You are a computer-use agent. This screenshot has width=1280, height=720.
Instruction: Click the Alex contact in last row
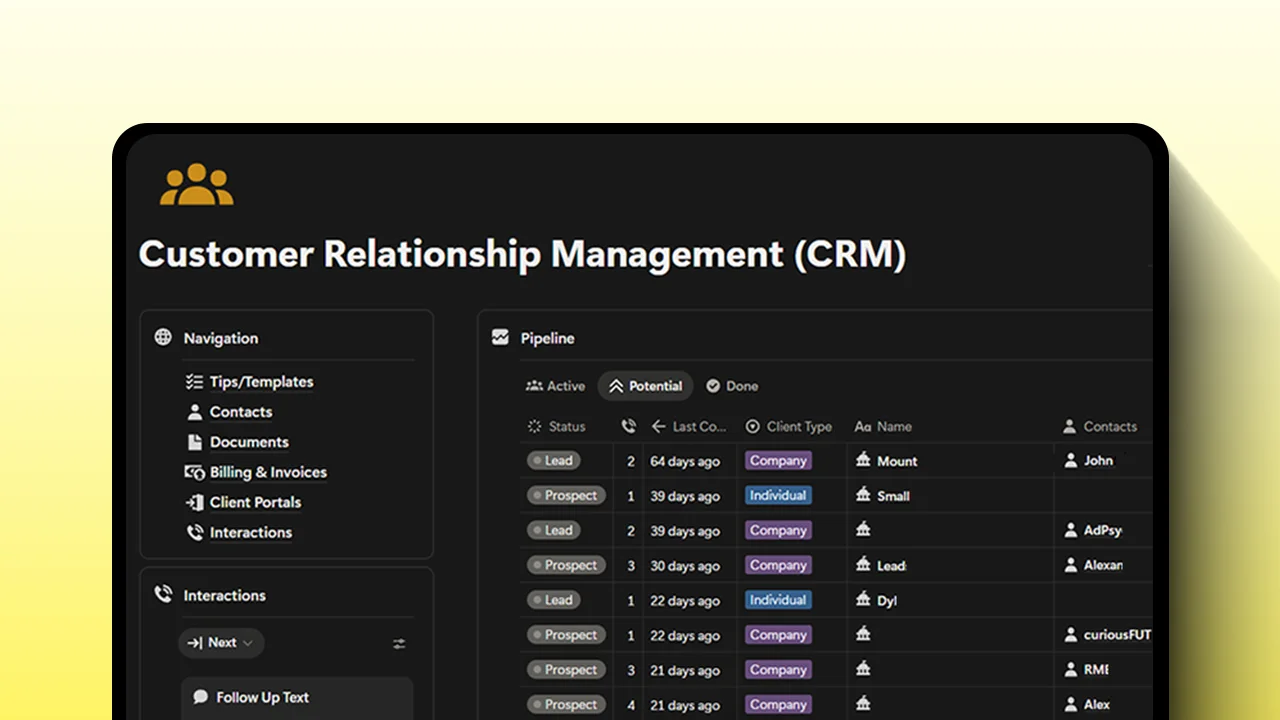click(x=1096, y=705)
